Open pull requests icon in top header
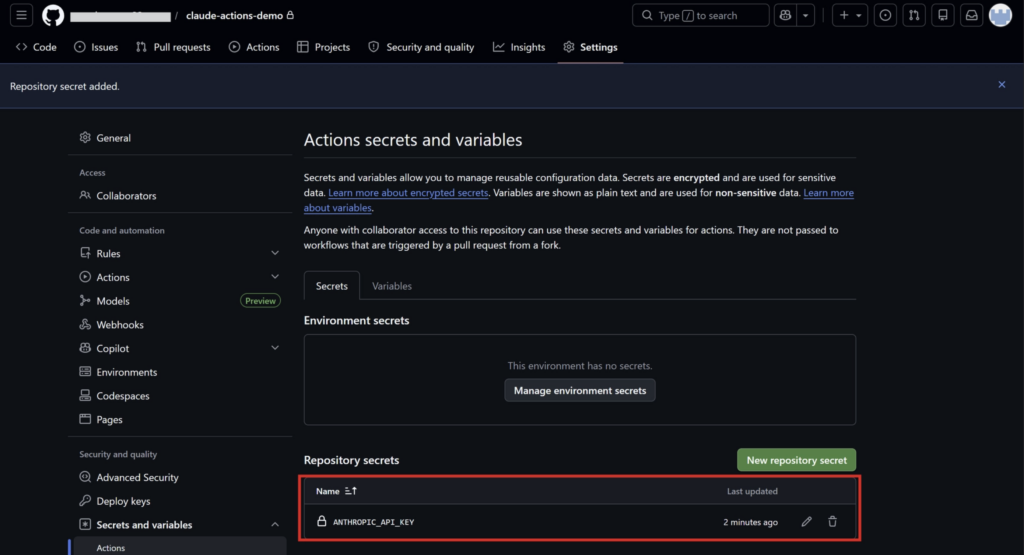This screenshot has width=1024, height=555. click(x=914, y=15)
